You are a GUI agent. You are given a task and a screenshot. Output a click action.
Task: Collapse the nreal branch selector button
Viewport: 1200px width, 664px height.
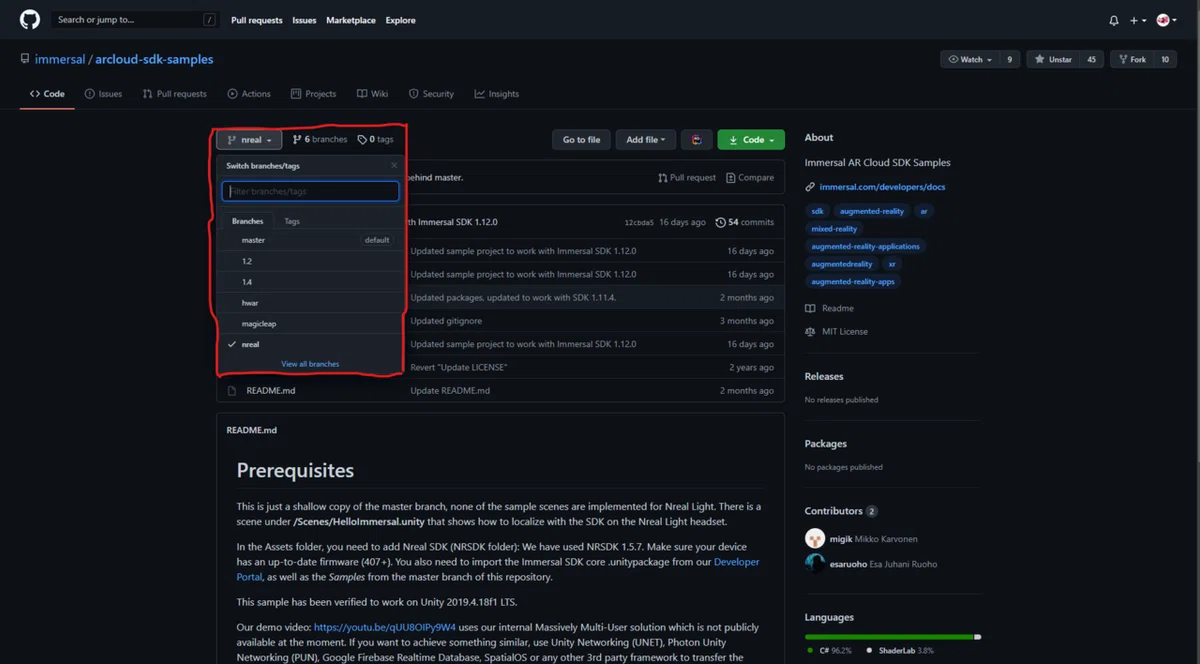[249, 140]
